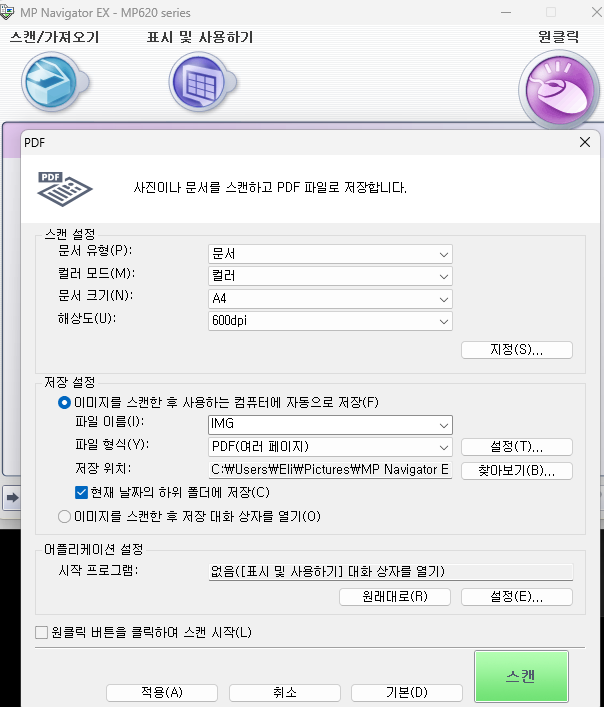Click the PDF document icon in dialog
The height and width of the screenshot is (707, 604).
coord(64,187)
